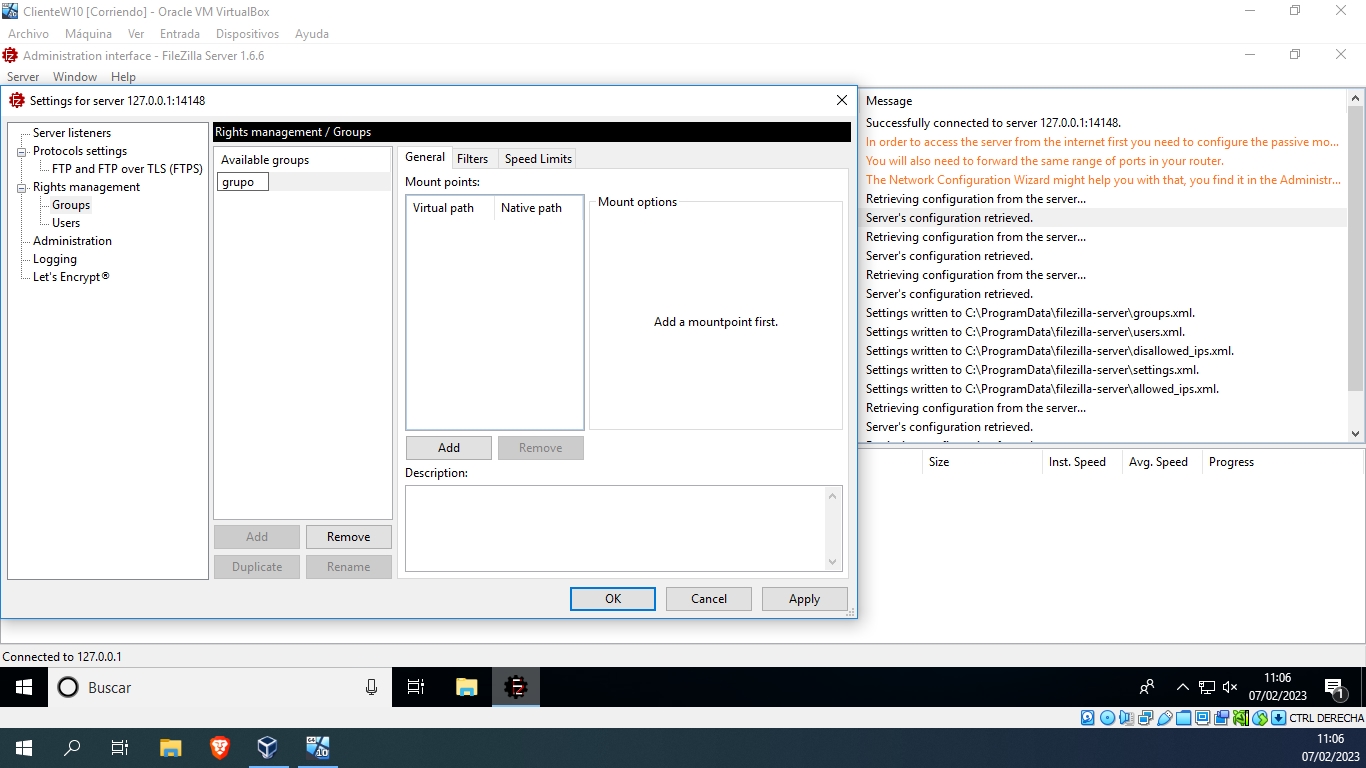Click the VirtualBox mouse integration globe icon
Image resolution: width=1366 pixels, height=768 pixels.
1260,718
